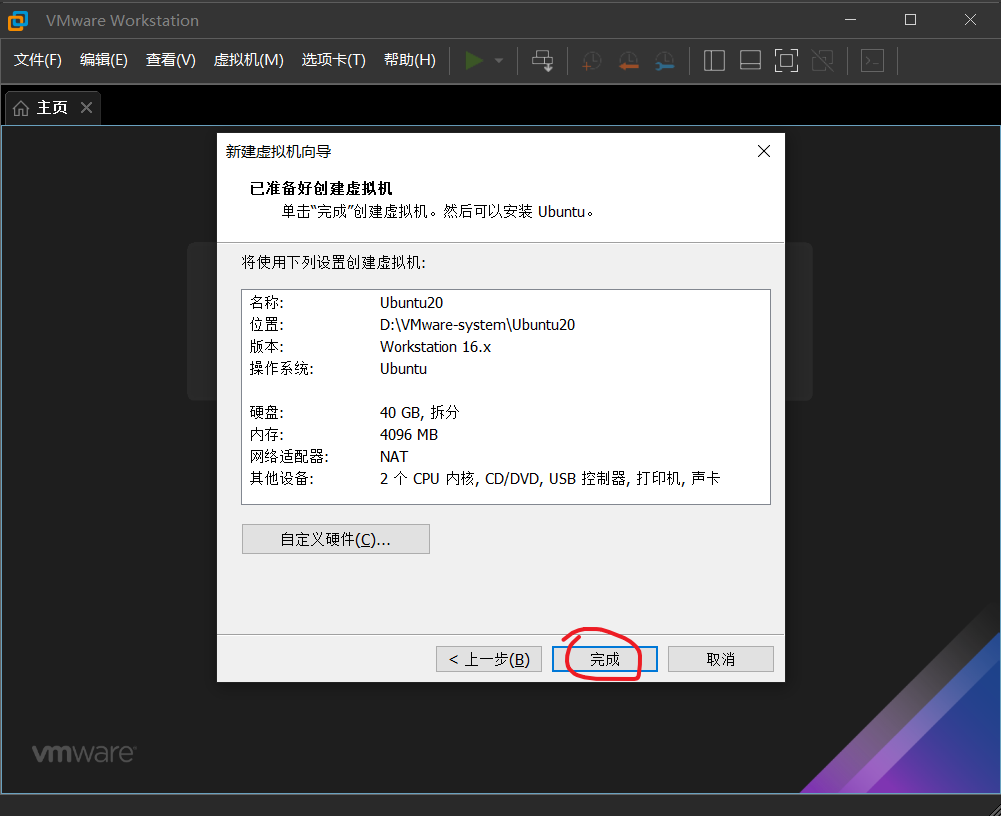Click the send Ctrl+Alt+Del toolbar icon

tap(543, 61)
